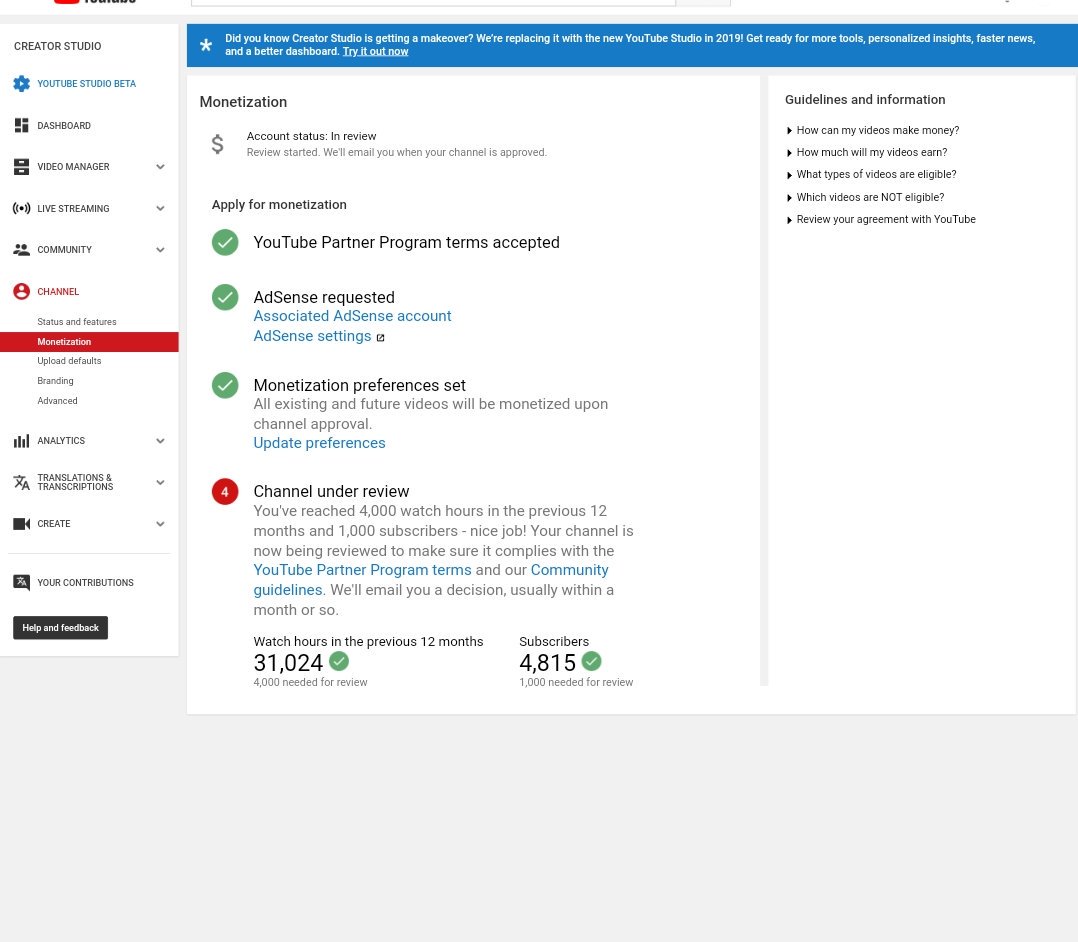1078x942 pixels.
Task: Click the asterisk icon in blue banner
Action: pos(206,45)
